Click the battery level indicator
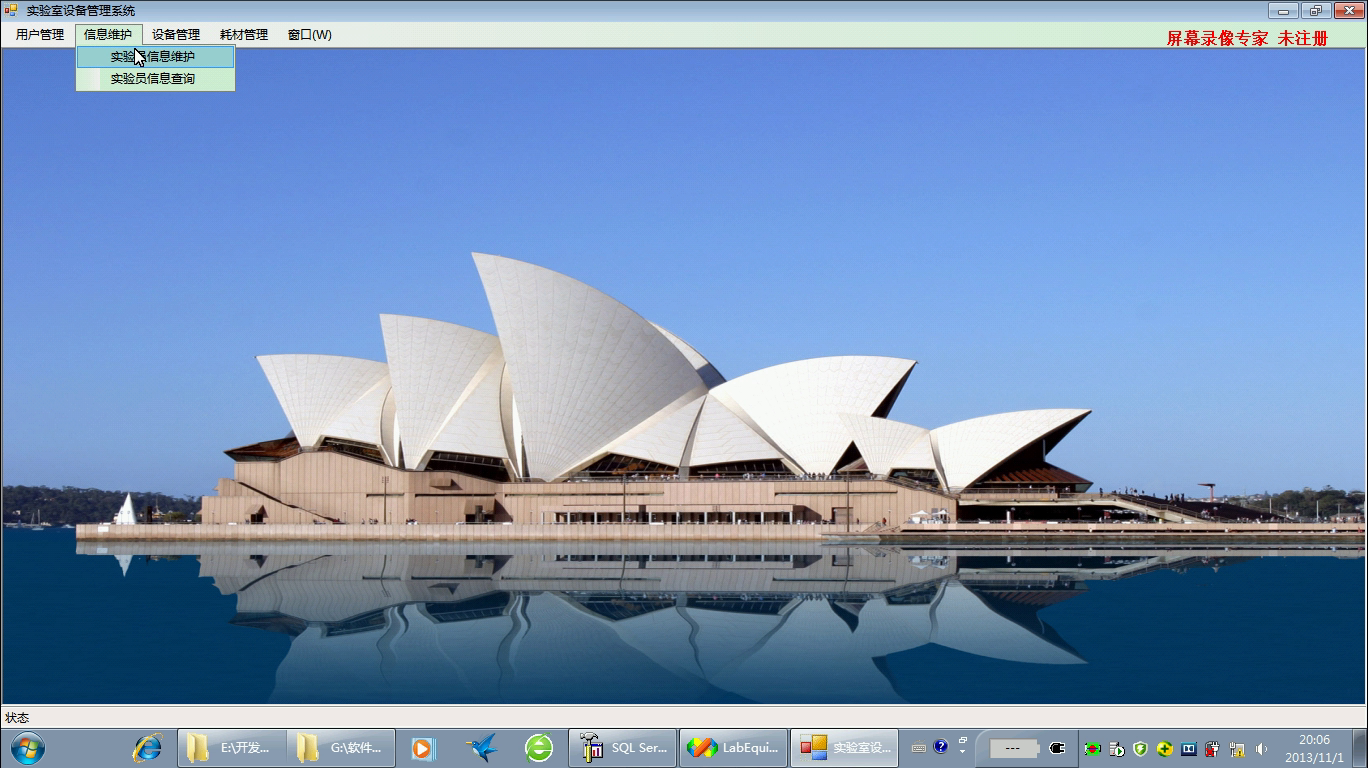Screen dimensions: 1368x768 click(x=1014, y=748)
